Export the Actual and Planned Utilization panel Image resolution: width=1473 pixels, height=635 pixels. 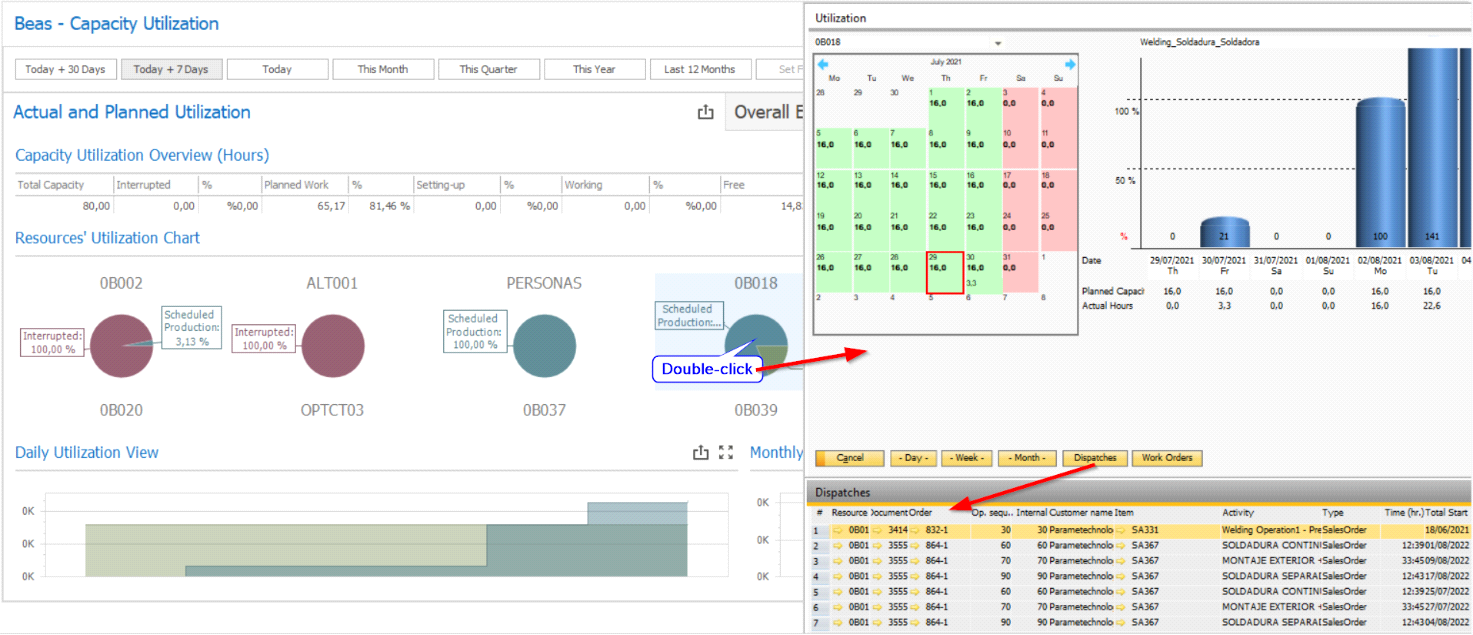[x=705, y=113]
